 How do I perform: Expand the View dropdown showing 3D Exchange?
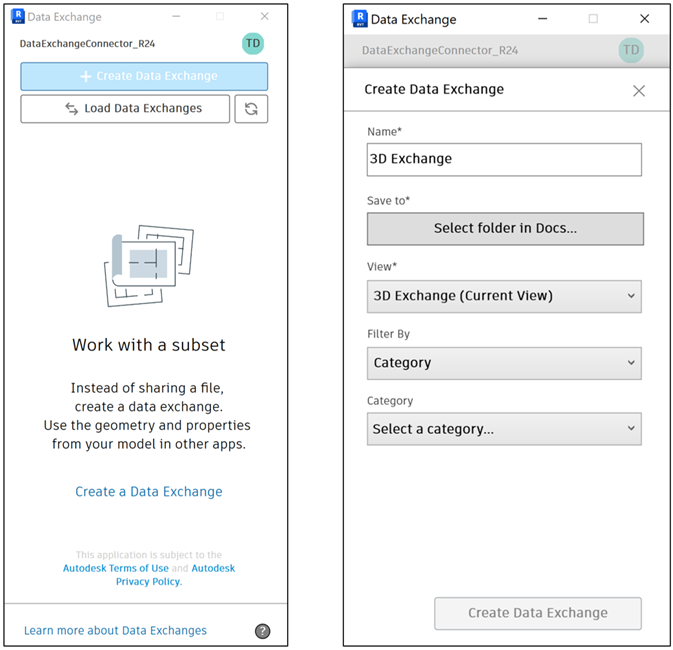pyautogui.click(x=504, y=296)
